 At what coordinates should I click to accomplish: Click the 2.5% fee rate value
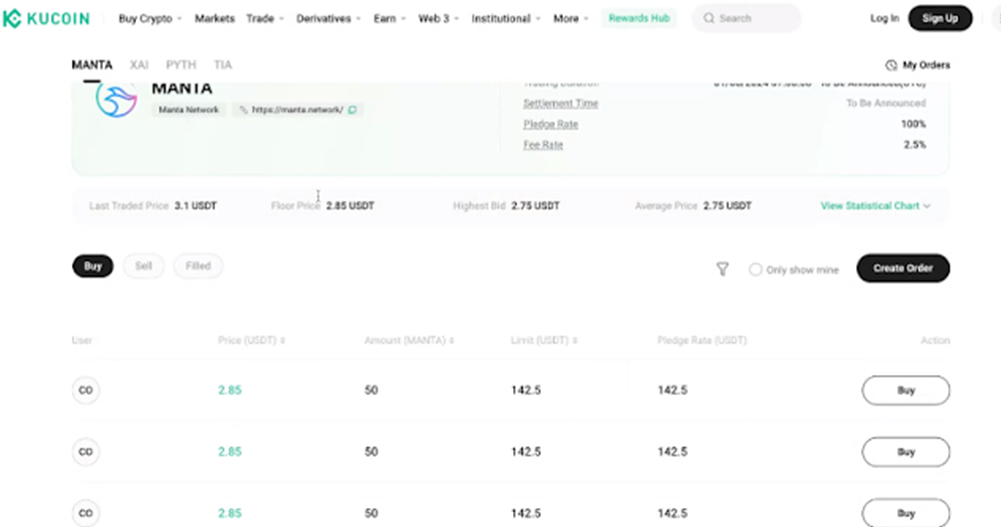click(915, 145)
